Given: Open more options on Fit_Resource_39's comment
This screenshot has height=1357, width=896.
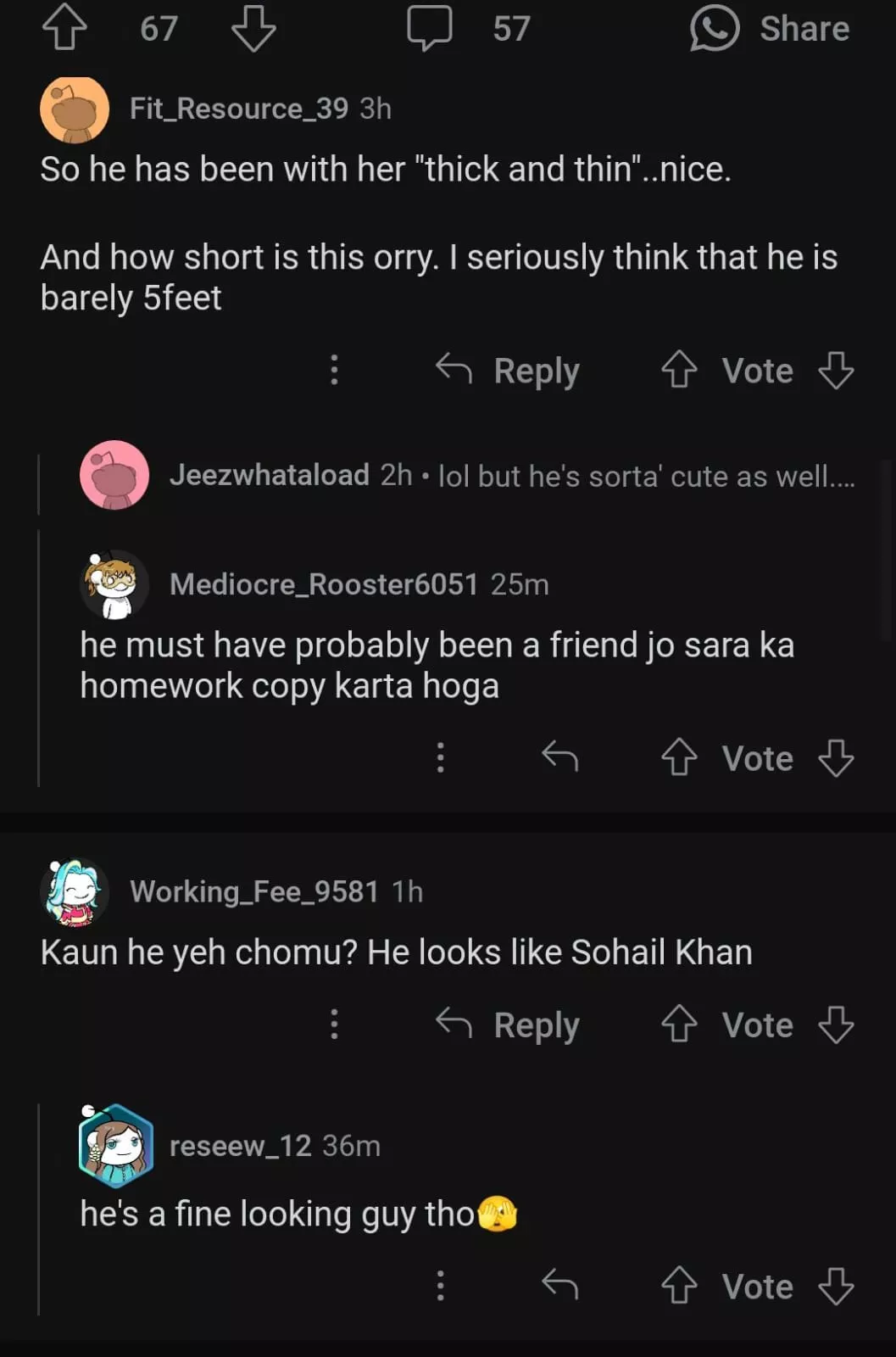Looking at the screenshot, I should [x=334, y=370].
